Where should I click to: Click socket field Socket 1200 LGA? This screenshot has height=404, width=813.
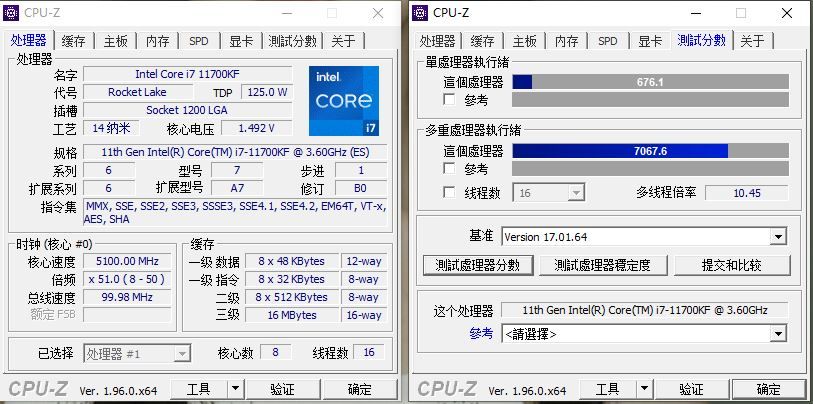[187, 110]
